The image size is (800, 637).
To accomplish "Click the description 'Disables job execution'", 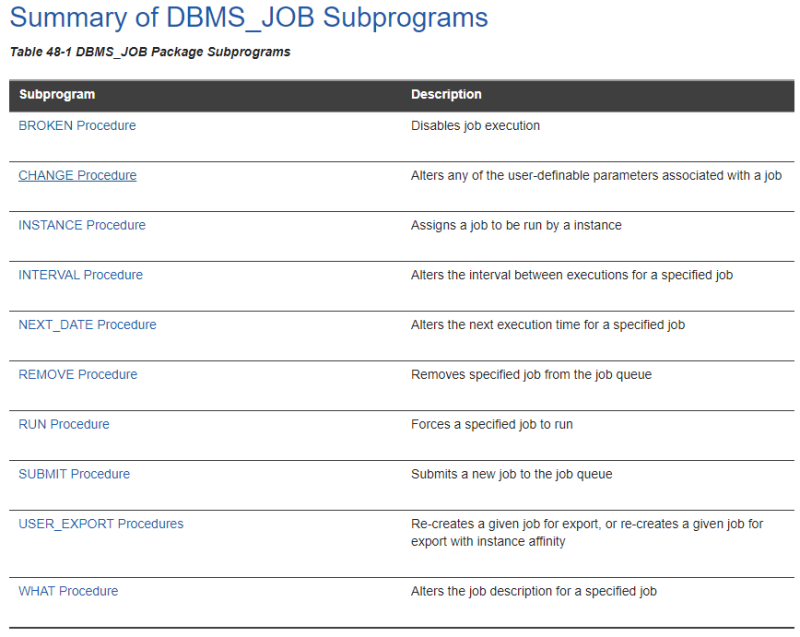I will [474, 125].
